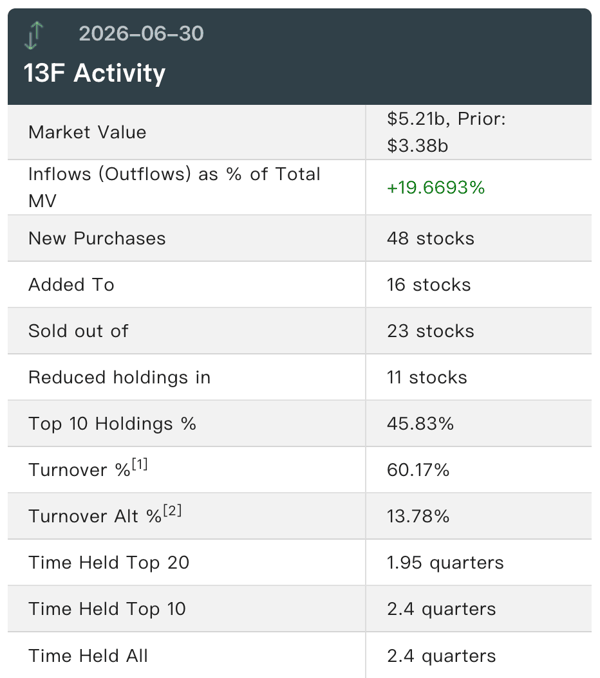Select the 23 stocks value
This screenshot has height=678, width=600.
(x=431, y=331)
